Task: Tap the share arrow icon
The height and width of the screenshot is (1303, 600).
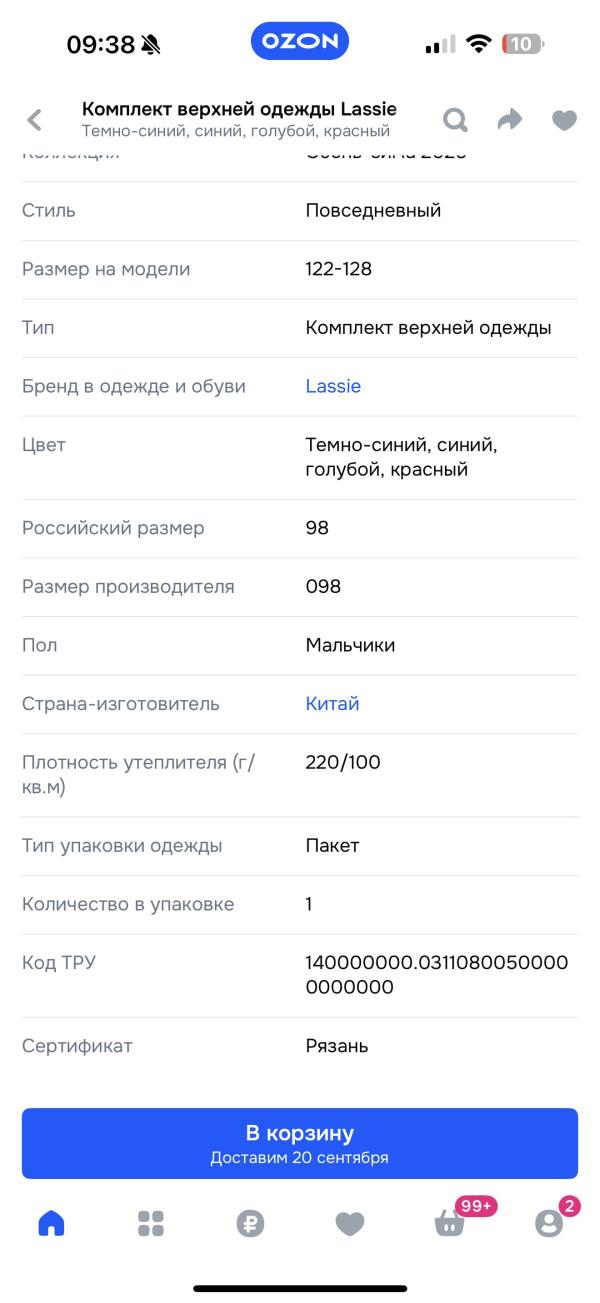Action: (x=509, y=118)
